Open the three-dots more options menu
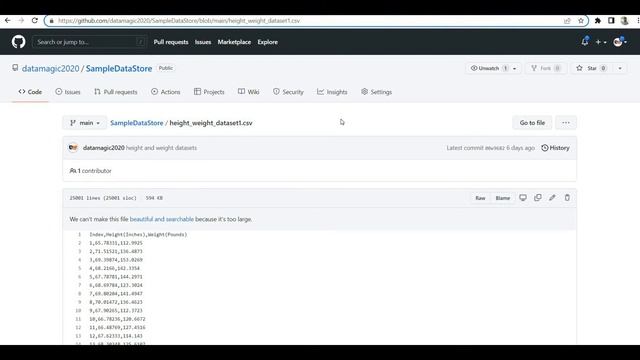Screen dimensions: 640x360 [x=566, y=123]
